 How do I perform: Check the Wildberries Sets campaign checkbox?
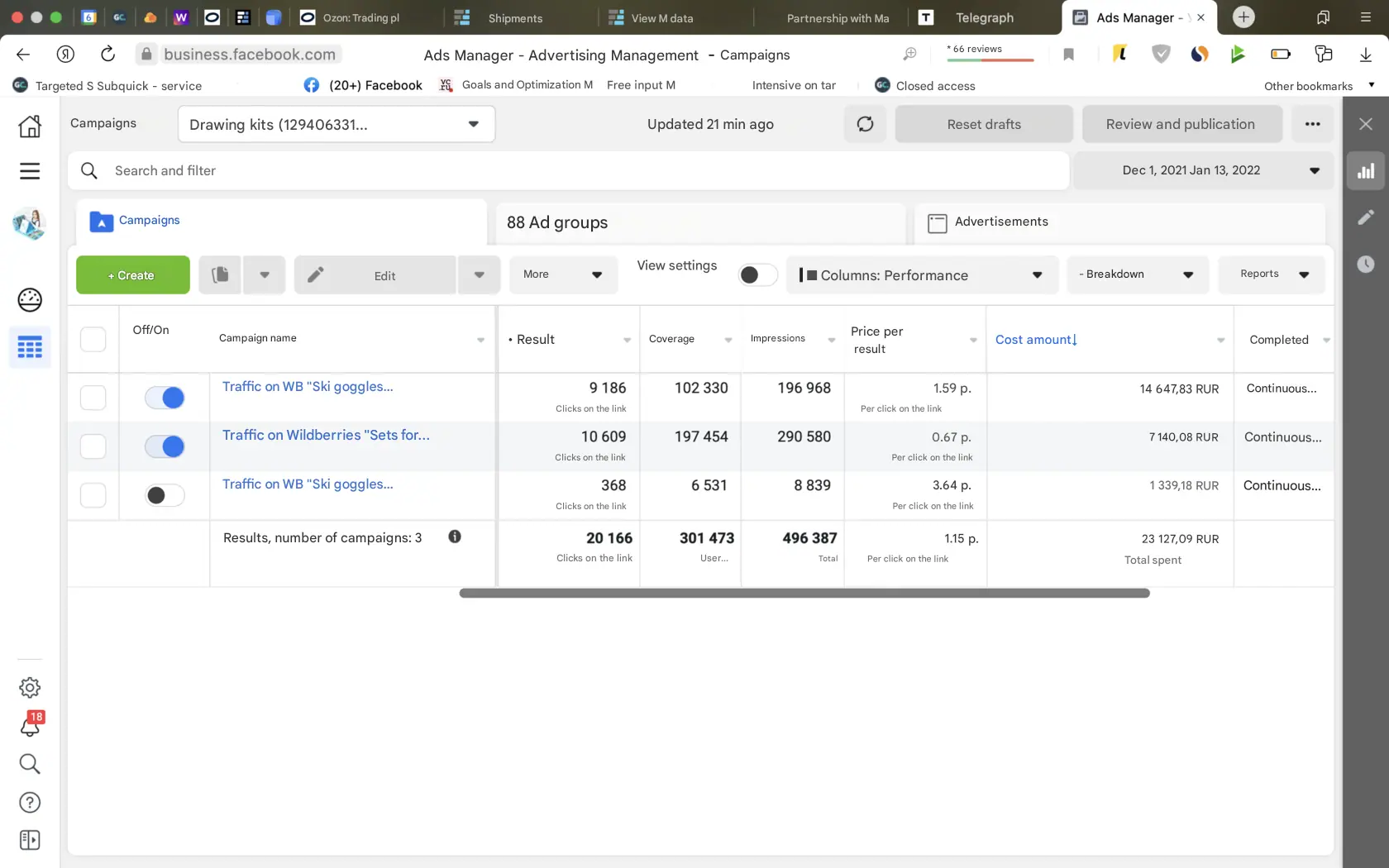click(x=93, y=446)
